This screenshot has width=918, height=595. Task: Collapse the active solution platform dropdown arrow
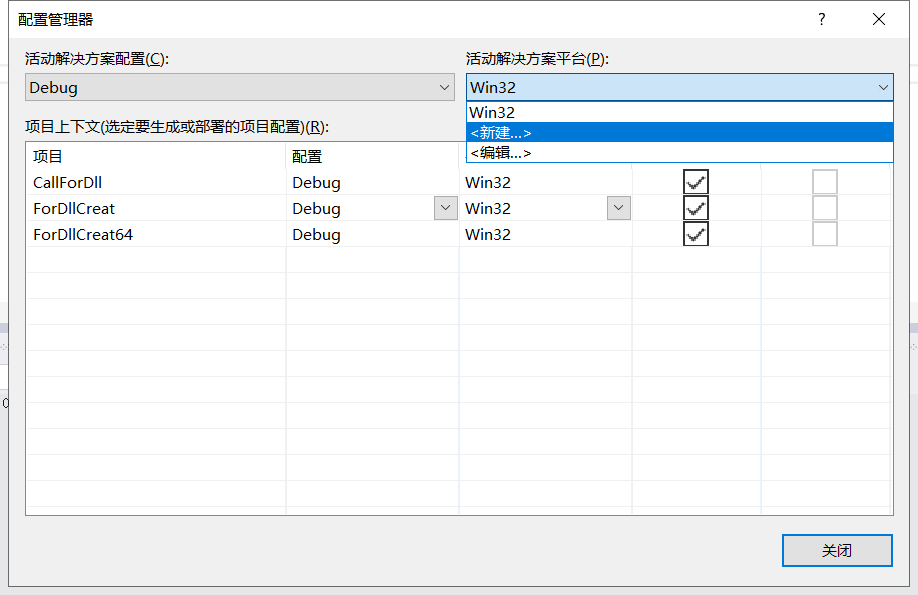(x=883, y=87)
